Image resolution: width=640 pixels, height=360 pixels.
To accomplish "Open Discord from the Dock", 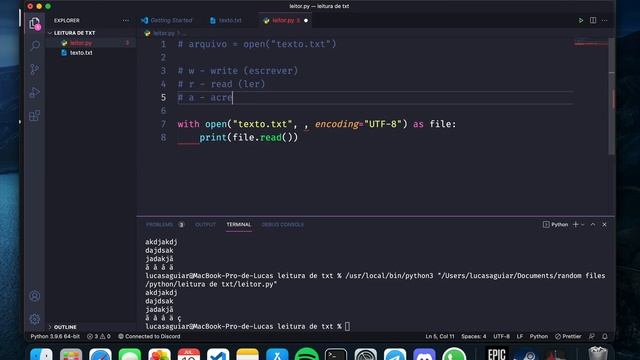I will click(x=424, y=354).
